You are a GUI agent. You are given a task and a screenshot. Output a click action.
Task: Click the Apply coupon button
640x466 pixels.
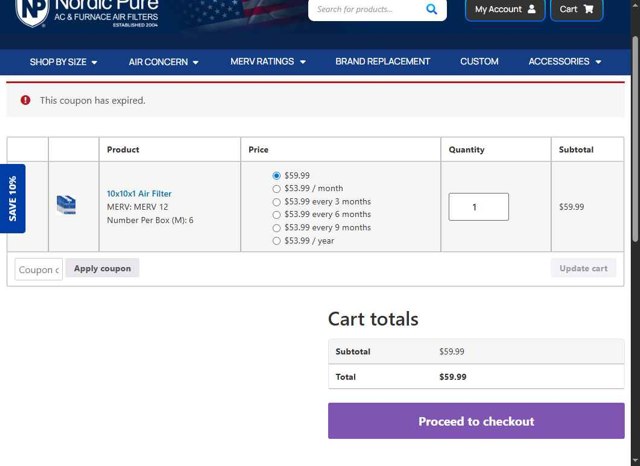coord(102,268)
